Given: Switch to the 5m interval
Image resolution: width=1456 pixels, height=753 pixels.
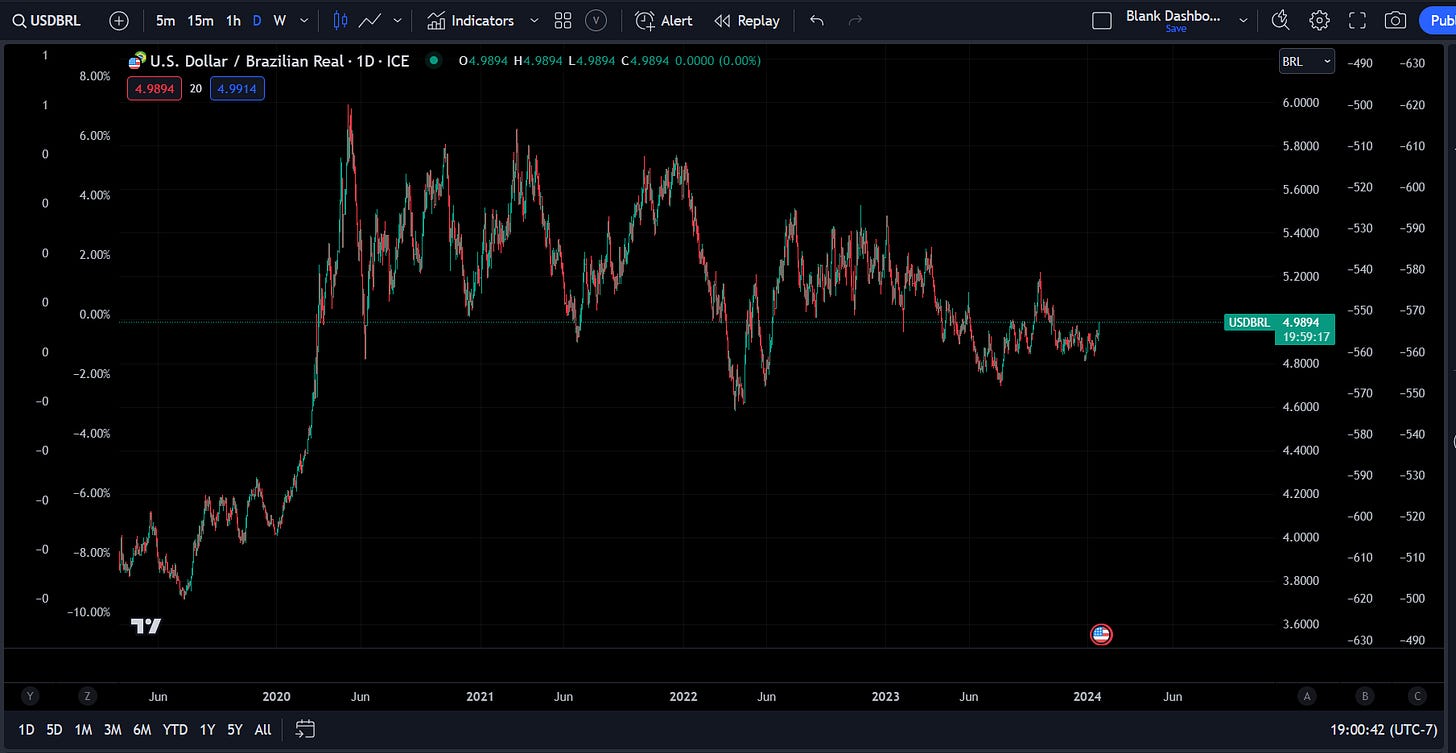Looking at the screenshot, I should point(166,20).
